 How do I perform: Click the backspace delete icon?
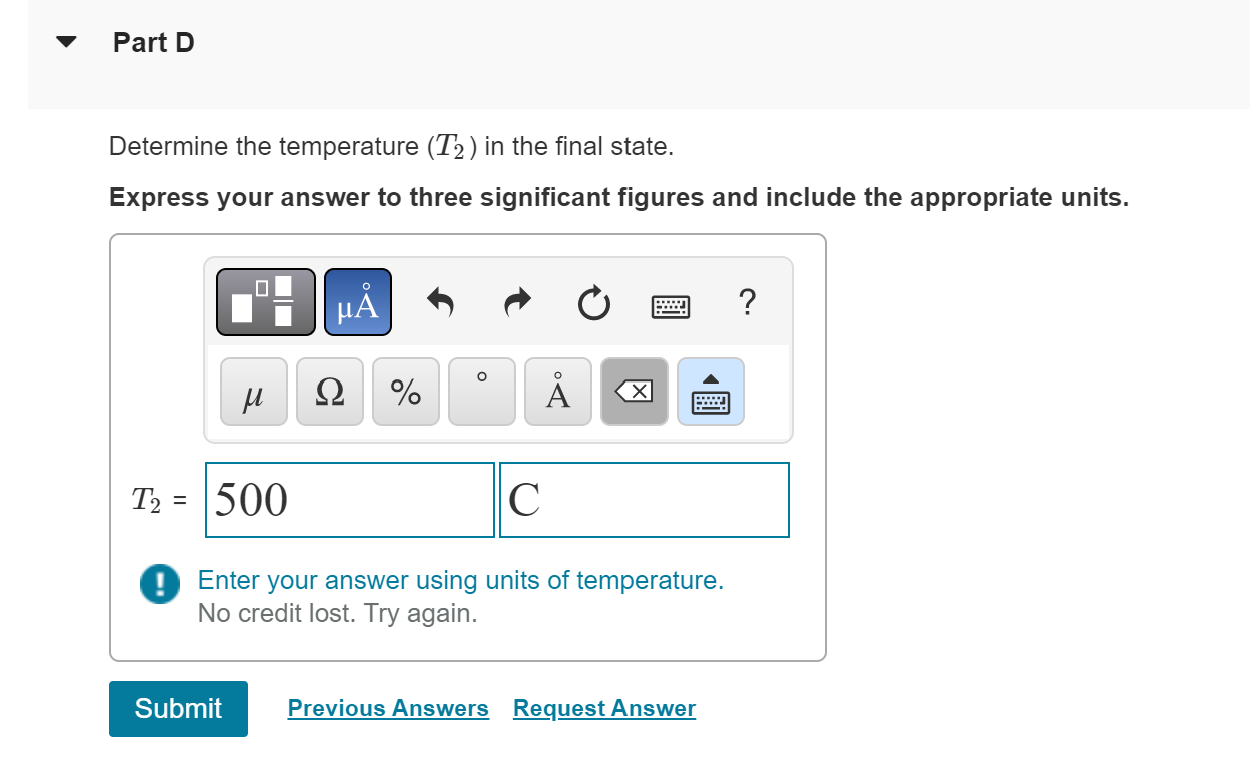pyautogui.click(x=634, y=391)
